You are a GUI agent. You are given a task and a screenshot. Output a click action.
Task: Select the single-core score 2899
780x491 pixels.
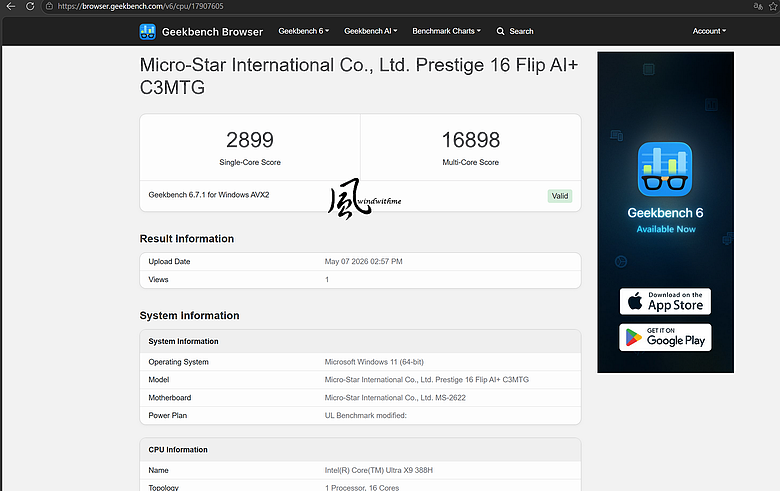coord(250,140)
